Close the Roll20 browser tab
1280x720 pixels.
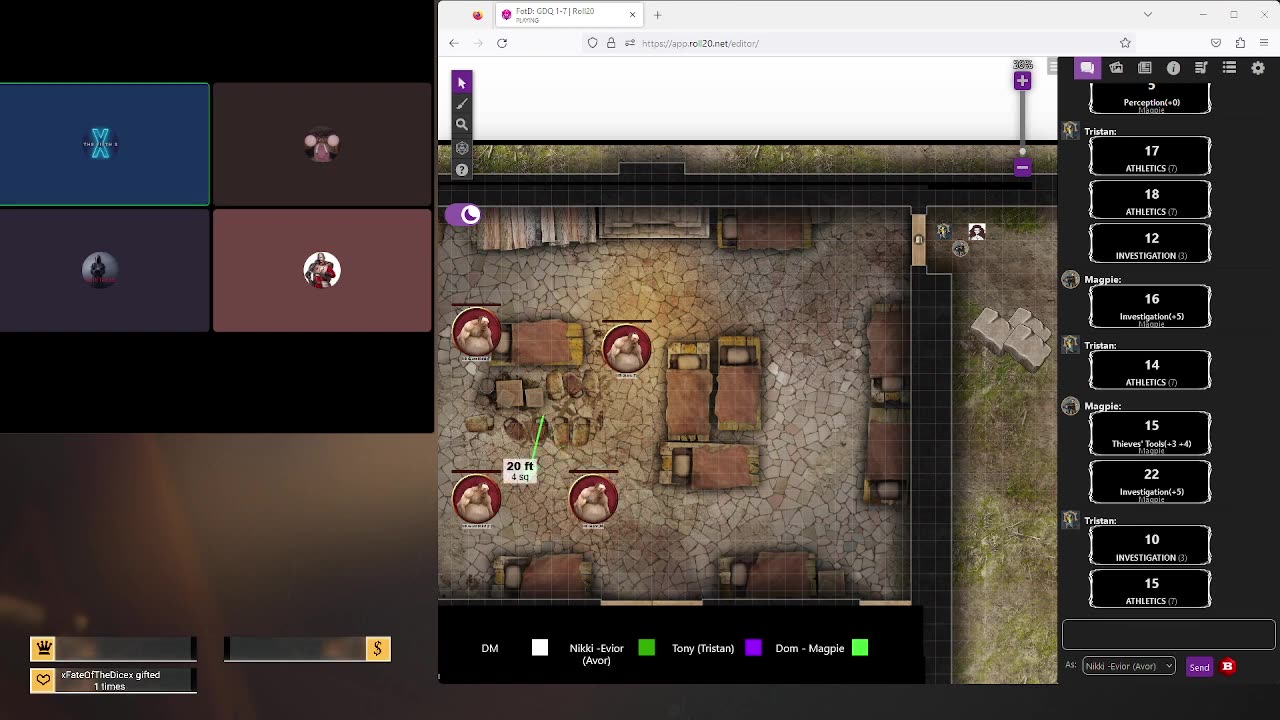[632, 14]
